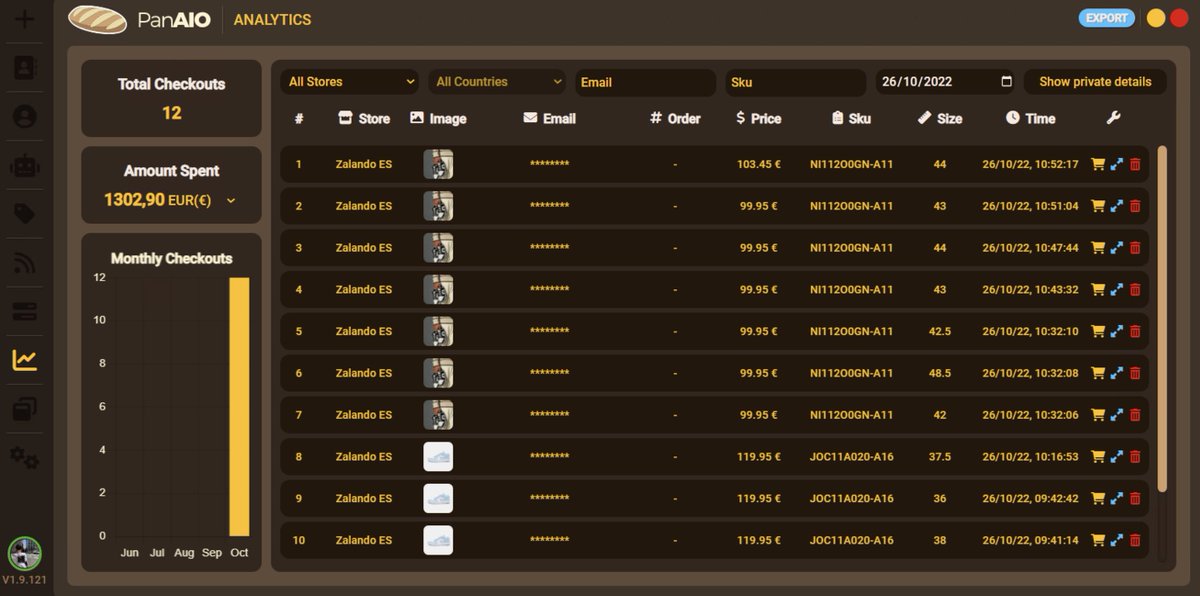Click the PanAIO bread logo
The width and height of the screenshot is (1200, 596).
pos(97,19)
